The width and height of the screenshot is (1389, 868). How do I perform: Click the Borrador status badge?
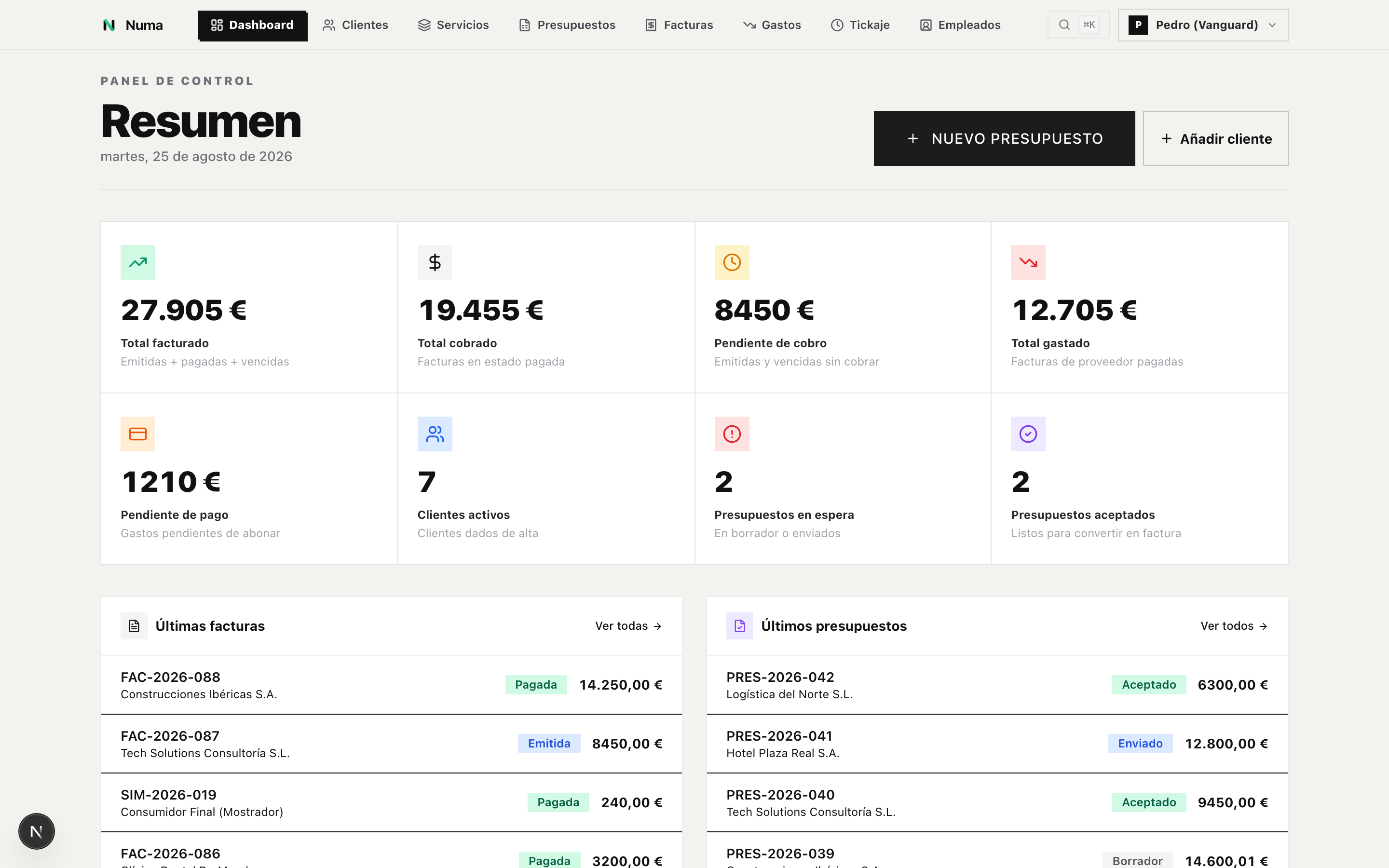click(1137, 861)
